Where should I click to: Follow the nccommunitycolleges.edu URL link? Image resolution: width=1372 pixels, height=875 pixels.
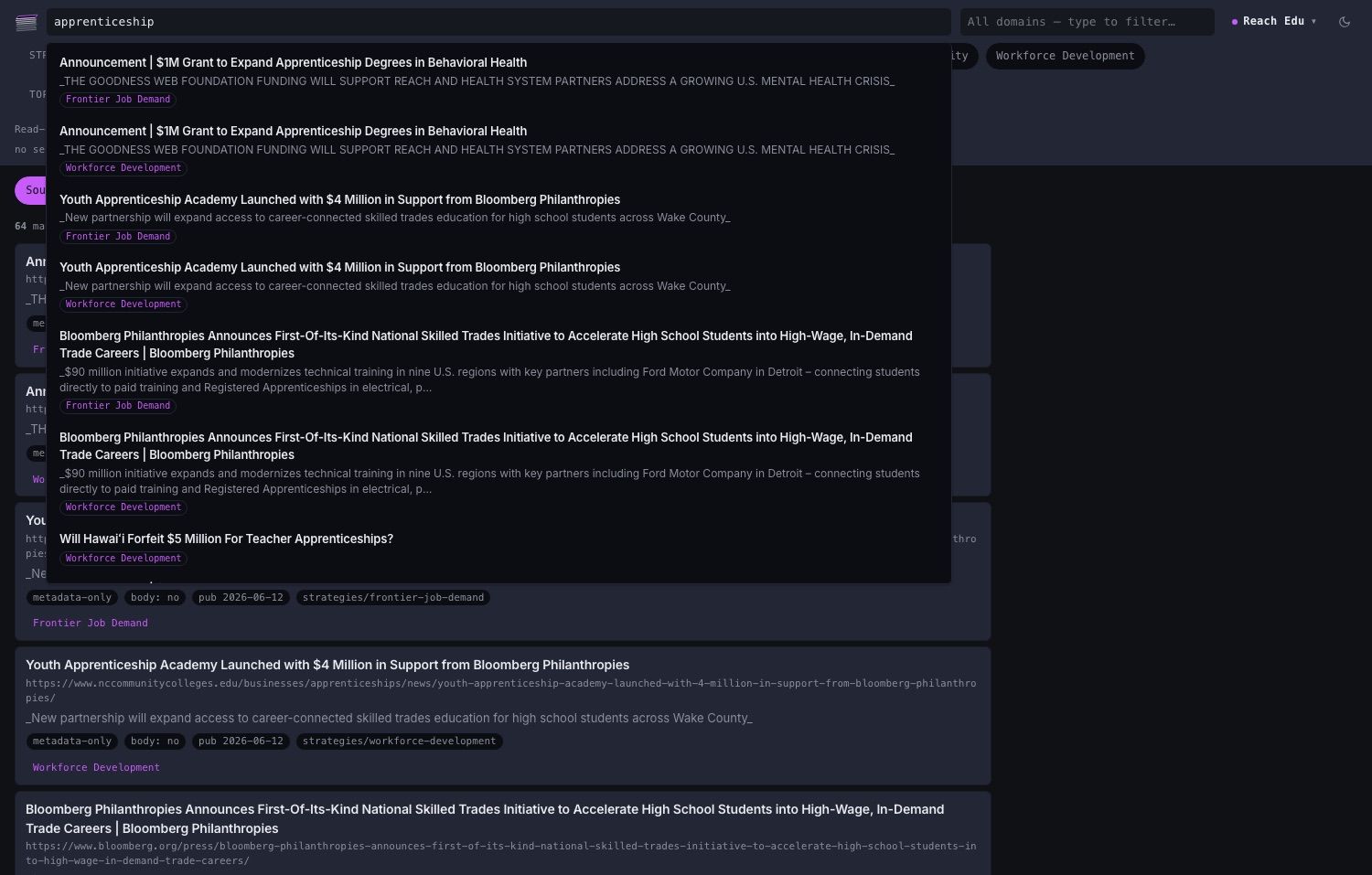coord(500,690)
